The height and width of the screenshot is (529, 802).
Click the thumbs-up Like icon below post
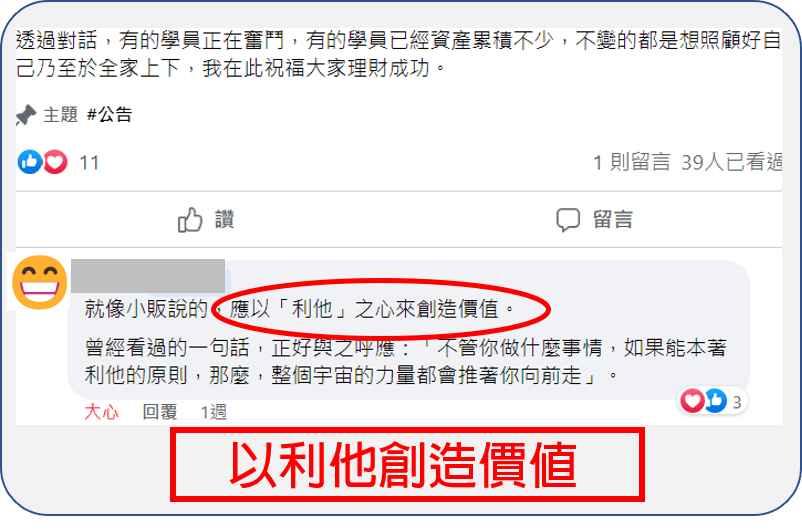(x=190, y=220)
